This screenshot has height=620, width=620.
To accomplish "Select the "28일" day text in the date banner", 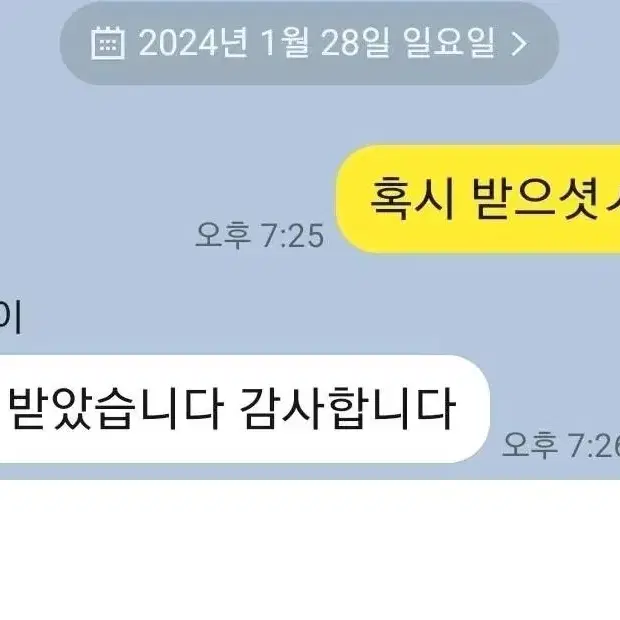I will (355, 43).
